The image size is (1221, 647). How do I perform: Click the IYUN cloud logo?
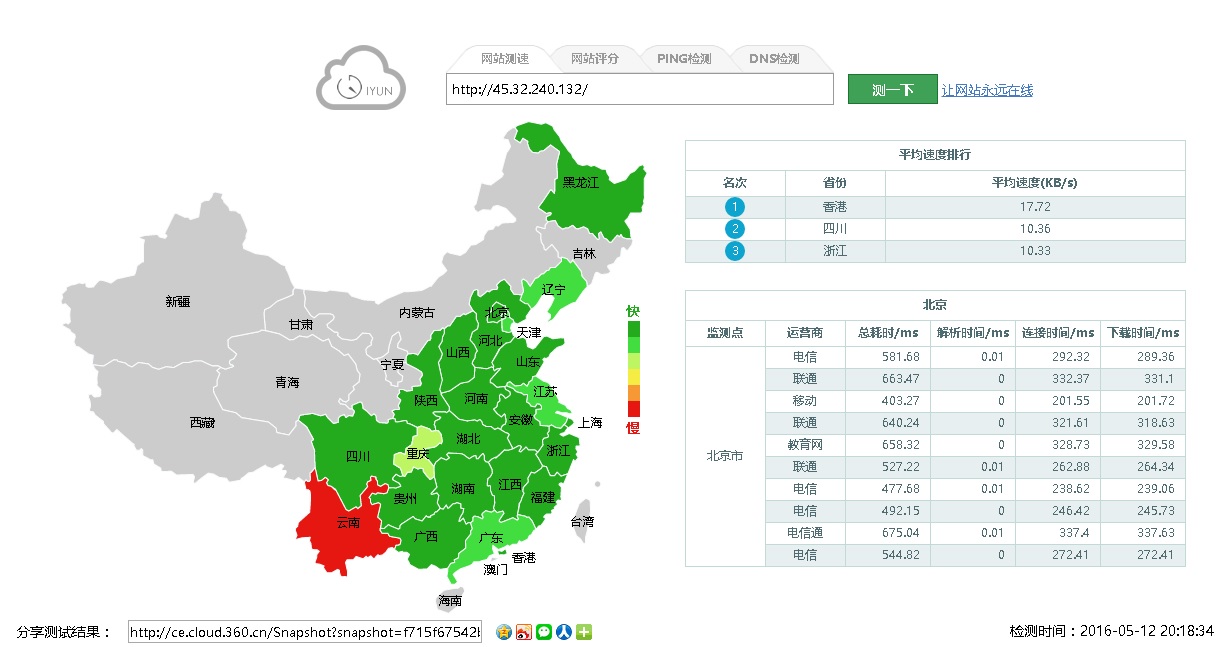[x=361, y=77]
